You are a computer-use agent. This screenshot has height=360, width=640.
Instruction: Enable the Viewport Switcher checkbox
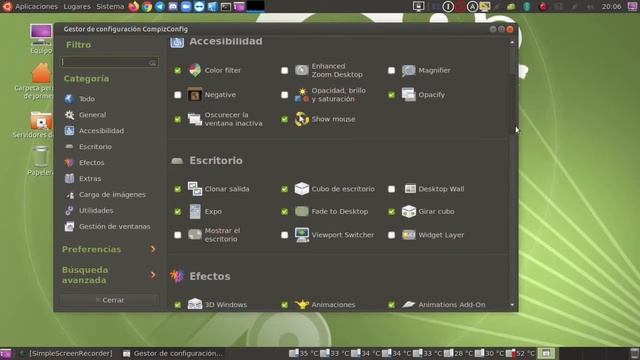tap(284, 235)
